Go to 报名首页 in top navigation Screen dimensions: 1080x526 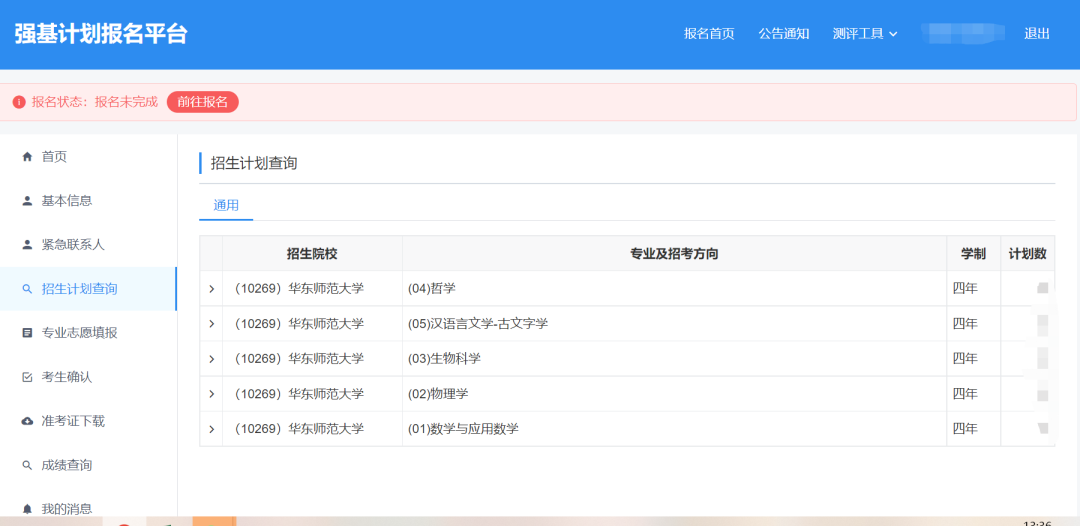709,34
